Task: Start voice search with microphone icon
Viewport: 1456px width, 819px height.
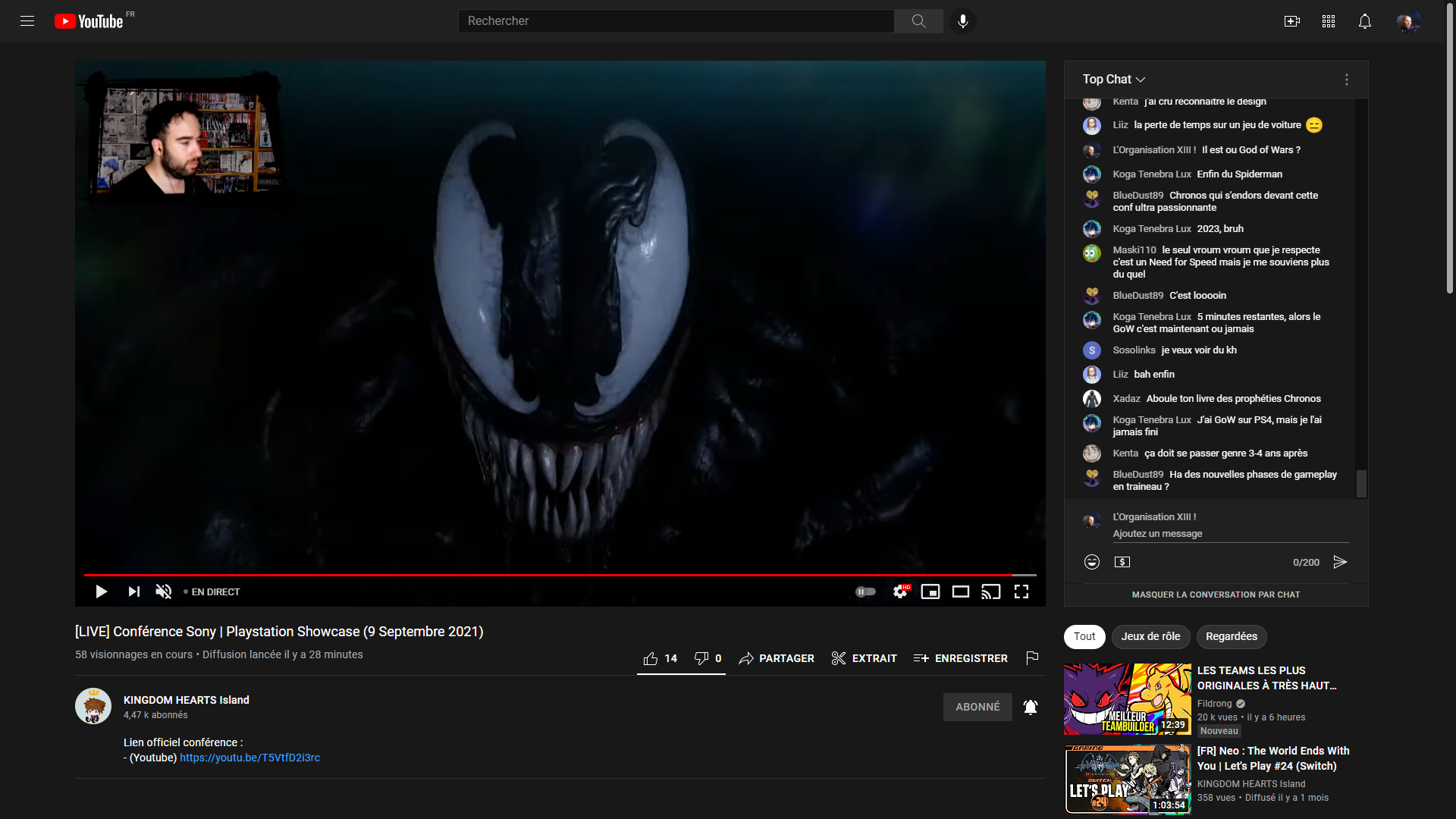Action: (x=963, y=21)
